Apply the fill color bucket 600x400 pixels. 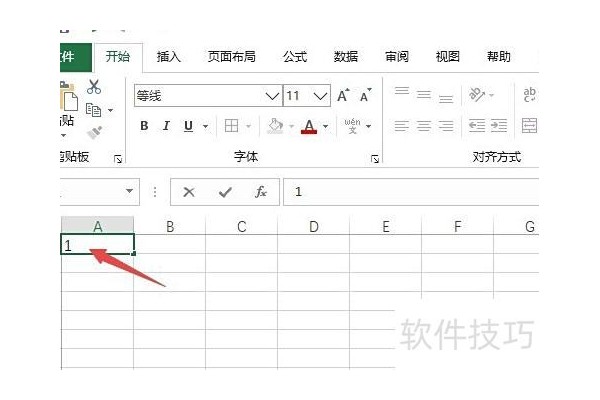pyautogui.click(x=275, y=126)
